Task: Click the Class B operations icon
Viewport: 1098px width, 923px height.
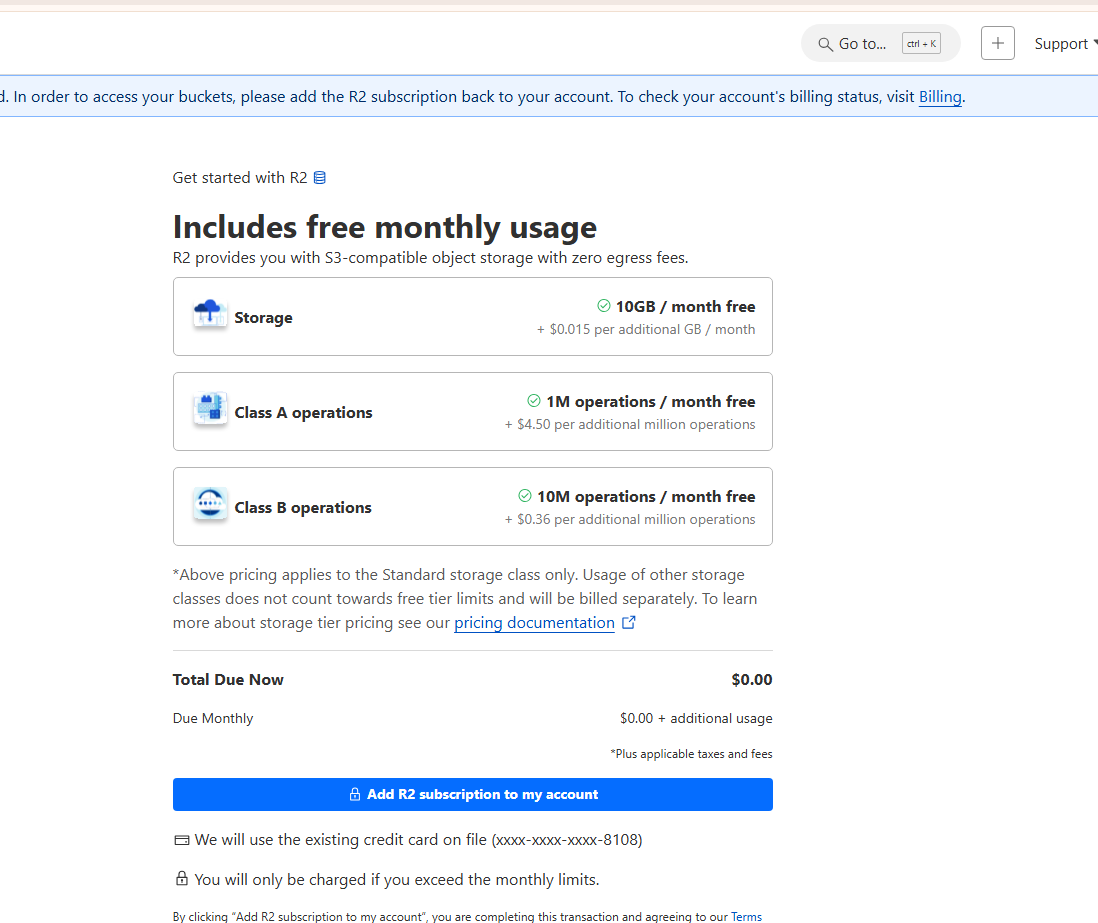Action: tap(209, 501)
